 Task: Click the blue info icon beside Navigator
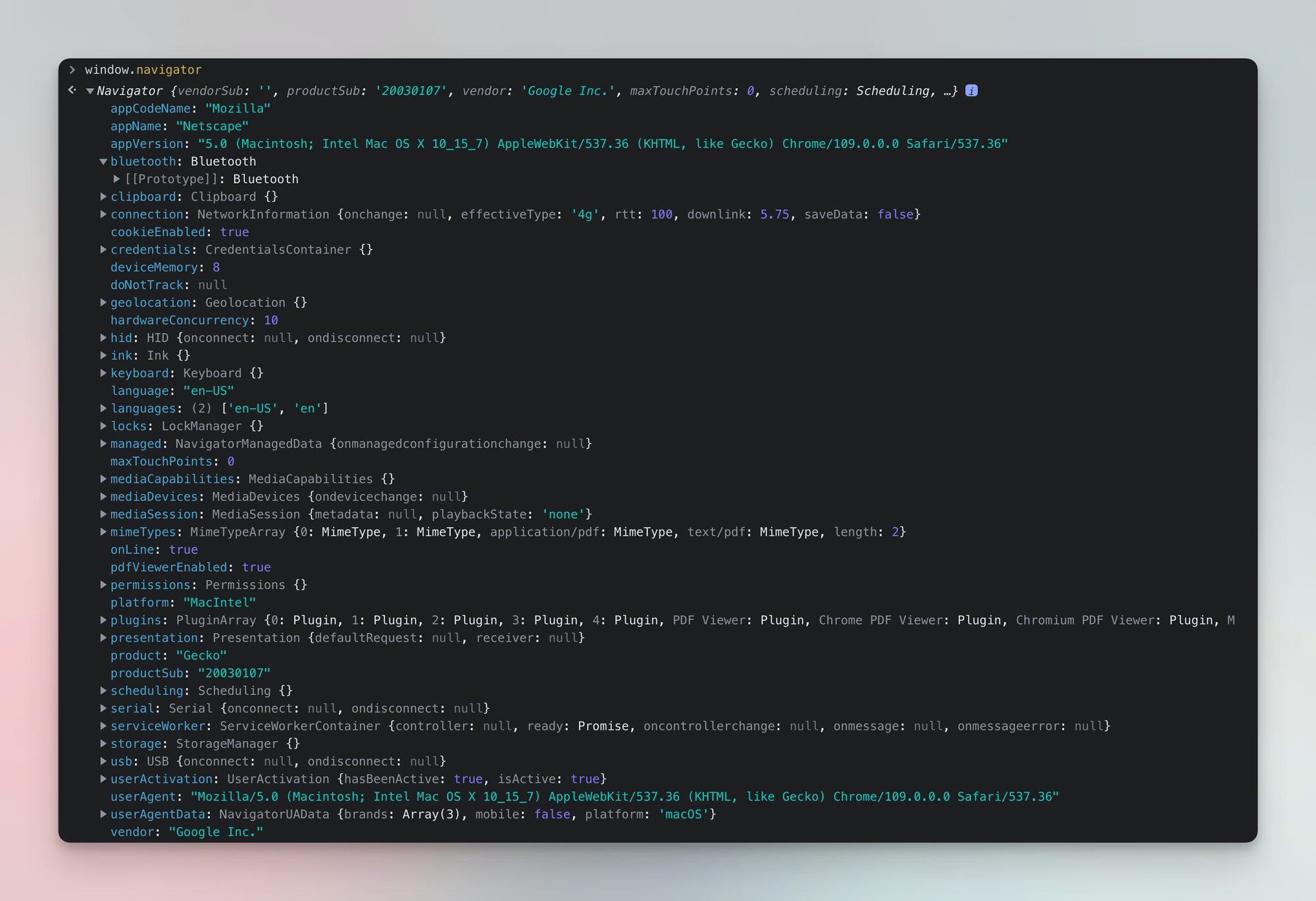pyautogui.click(x=972, y=90)
